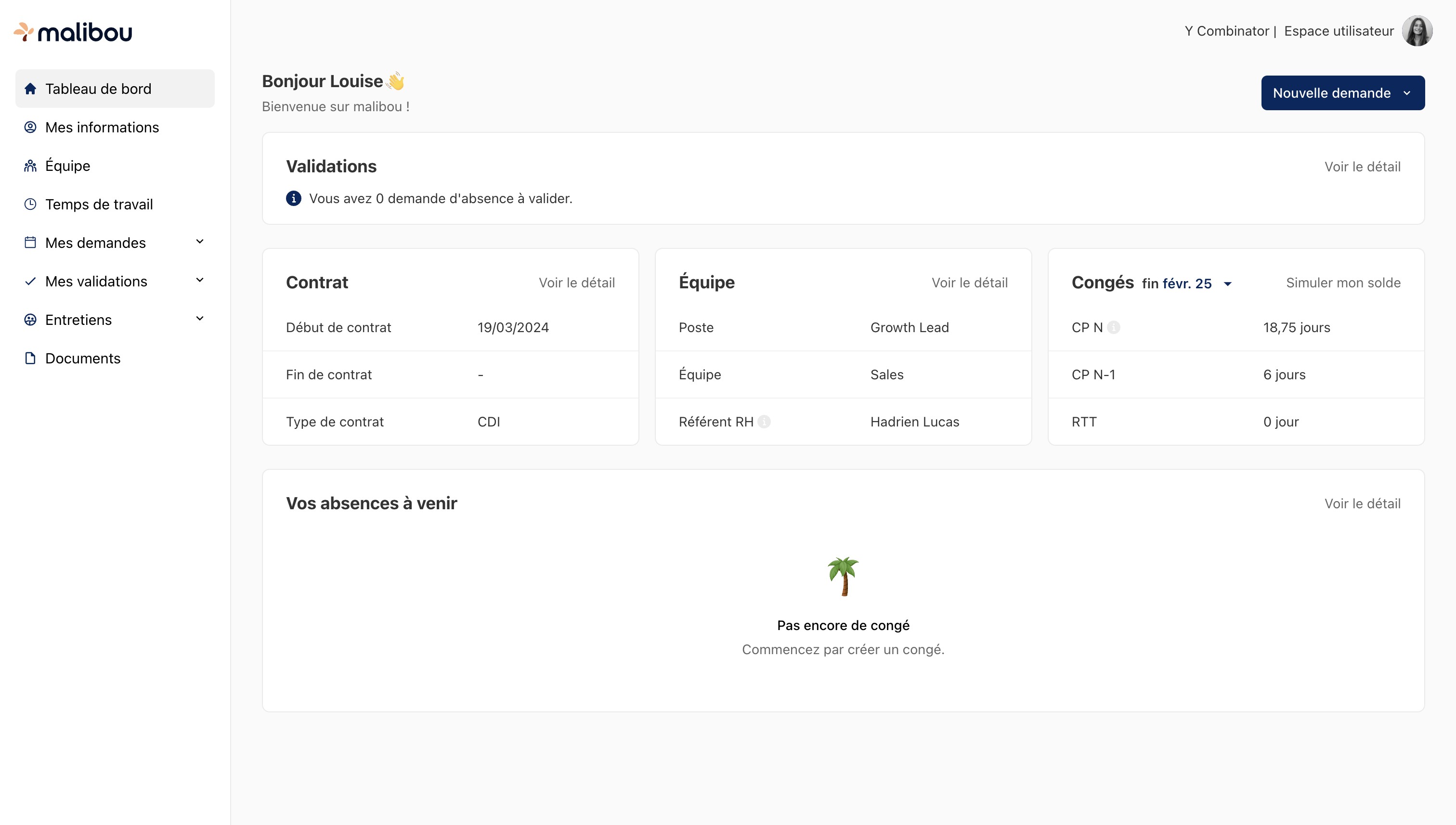Open Équipe in the sidebar
The image size is (1456, 825).
115,166
